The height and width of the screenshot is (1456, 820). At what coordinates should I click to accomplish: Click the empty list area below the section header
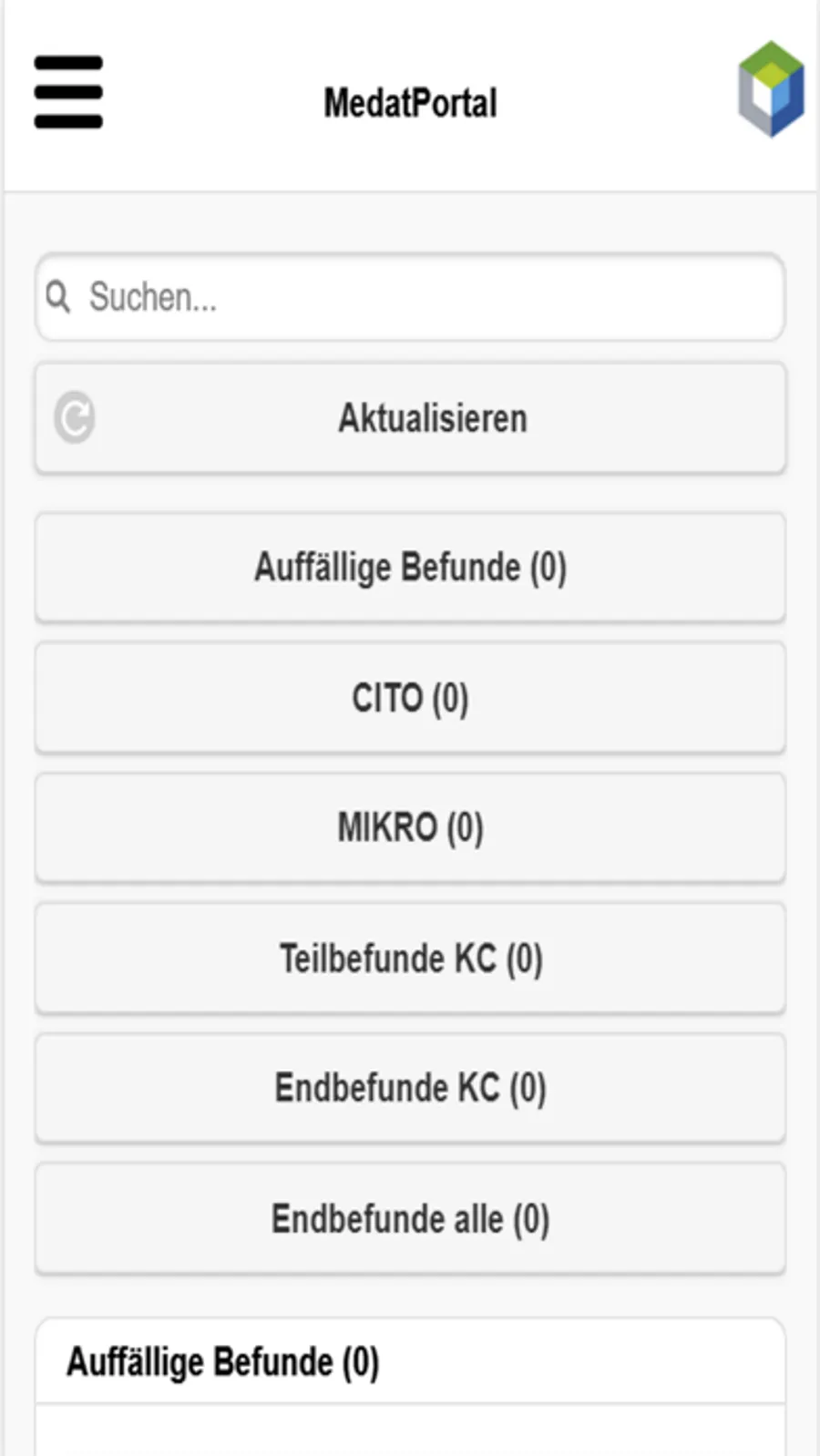(x=410, y=1430)
